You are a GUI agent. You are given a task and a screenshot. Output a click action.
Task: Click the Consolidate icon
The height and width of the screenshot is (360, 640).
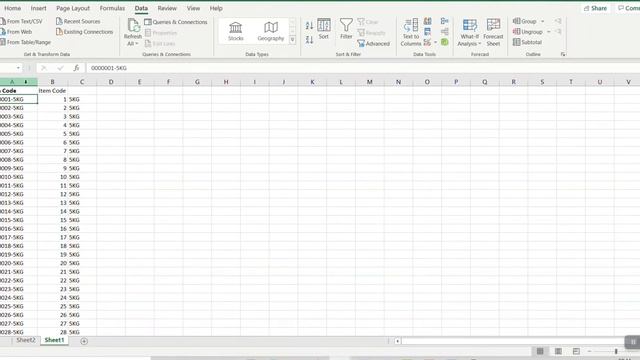444,21
